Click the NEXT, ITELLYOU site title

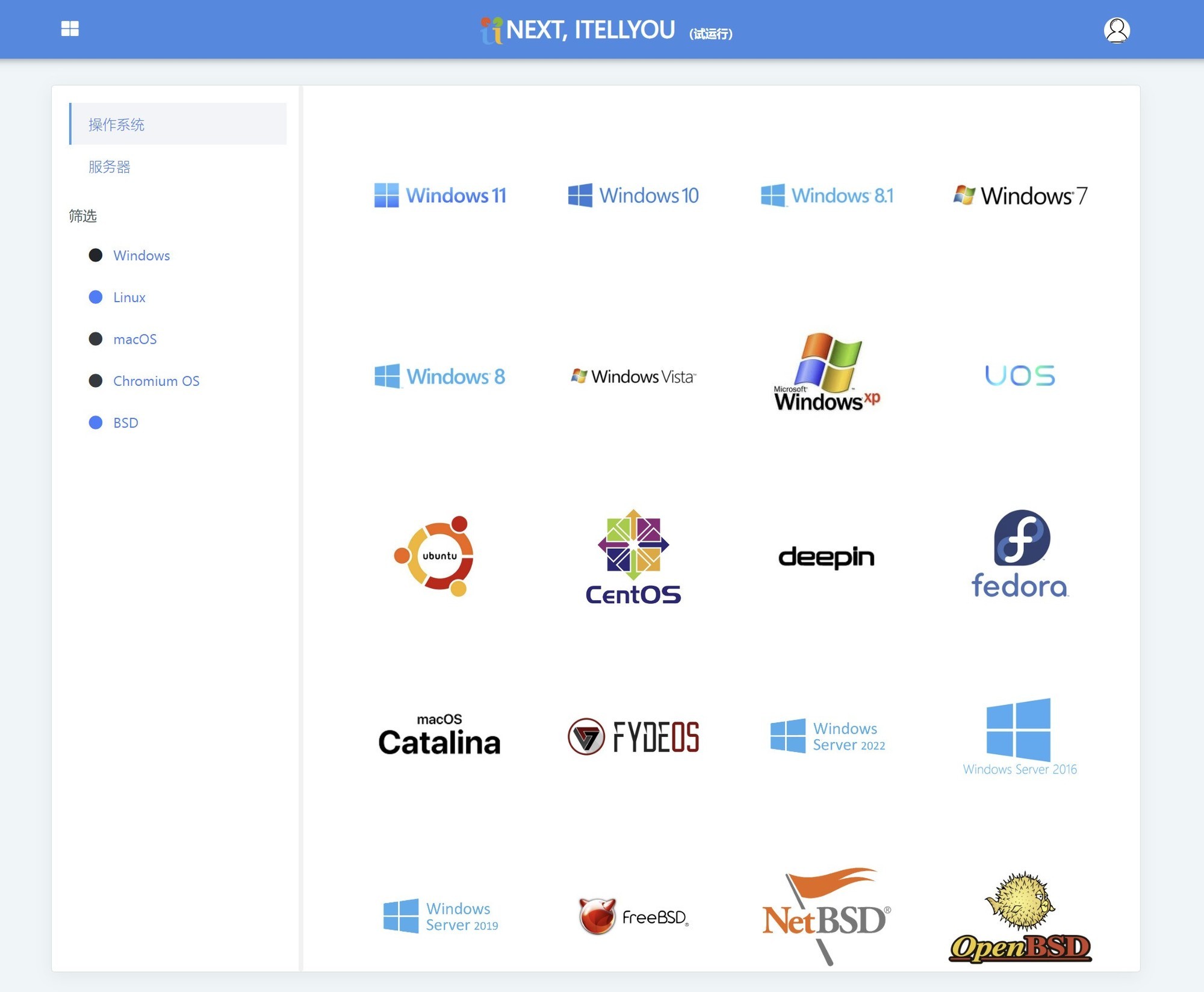pos(590,30)
